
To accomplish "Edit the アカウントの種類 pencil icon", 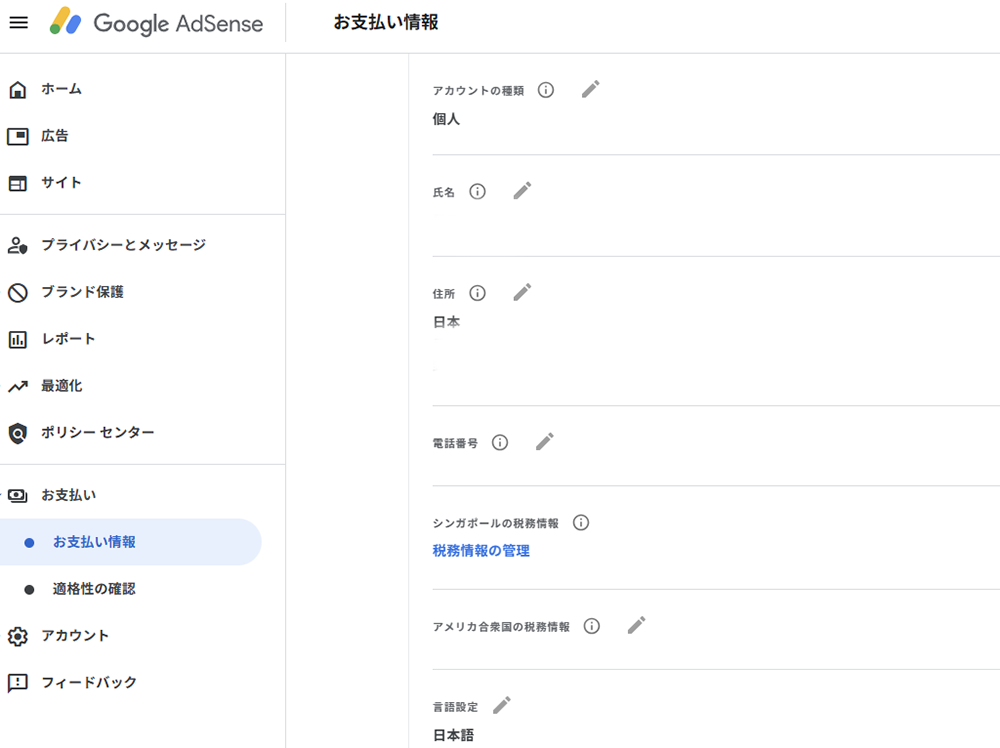I will pos(591,90).
